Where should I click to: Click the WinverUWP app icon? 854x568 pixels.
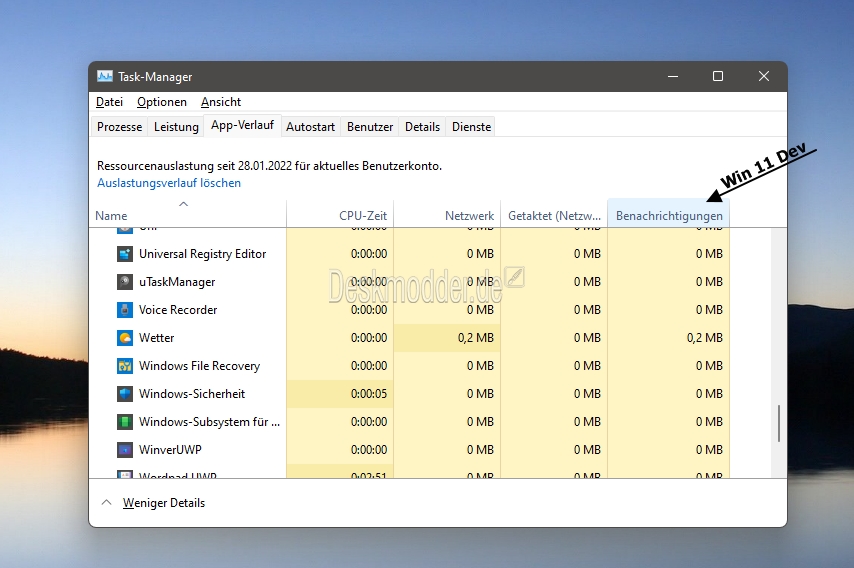(x=125, y=450)
